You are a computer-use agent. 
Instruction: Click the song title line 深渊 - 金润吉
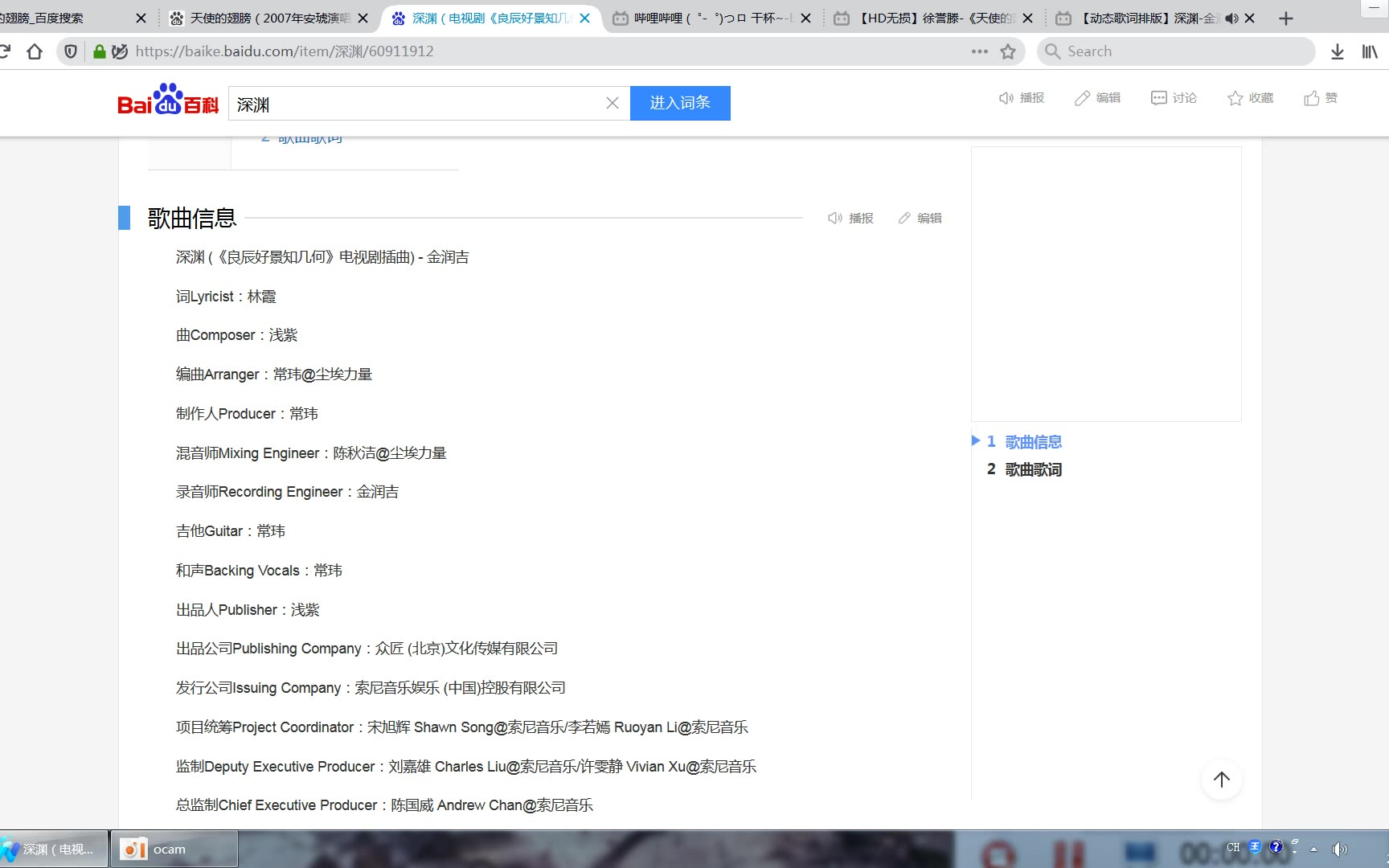pyautogui.click(x=322, y=257)
